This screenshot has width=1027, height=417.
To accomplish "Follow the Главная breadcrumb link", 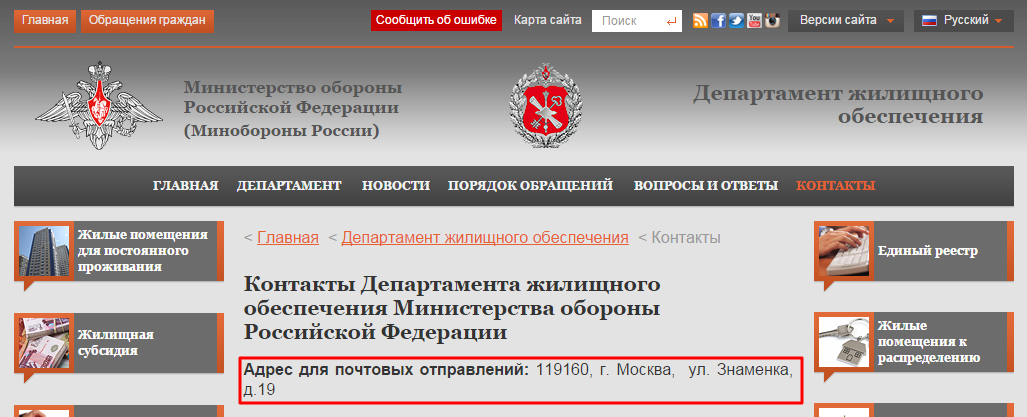I will click(x=288, y=238).
